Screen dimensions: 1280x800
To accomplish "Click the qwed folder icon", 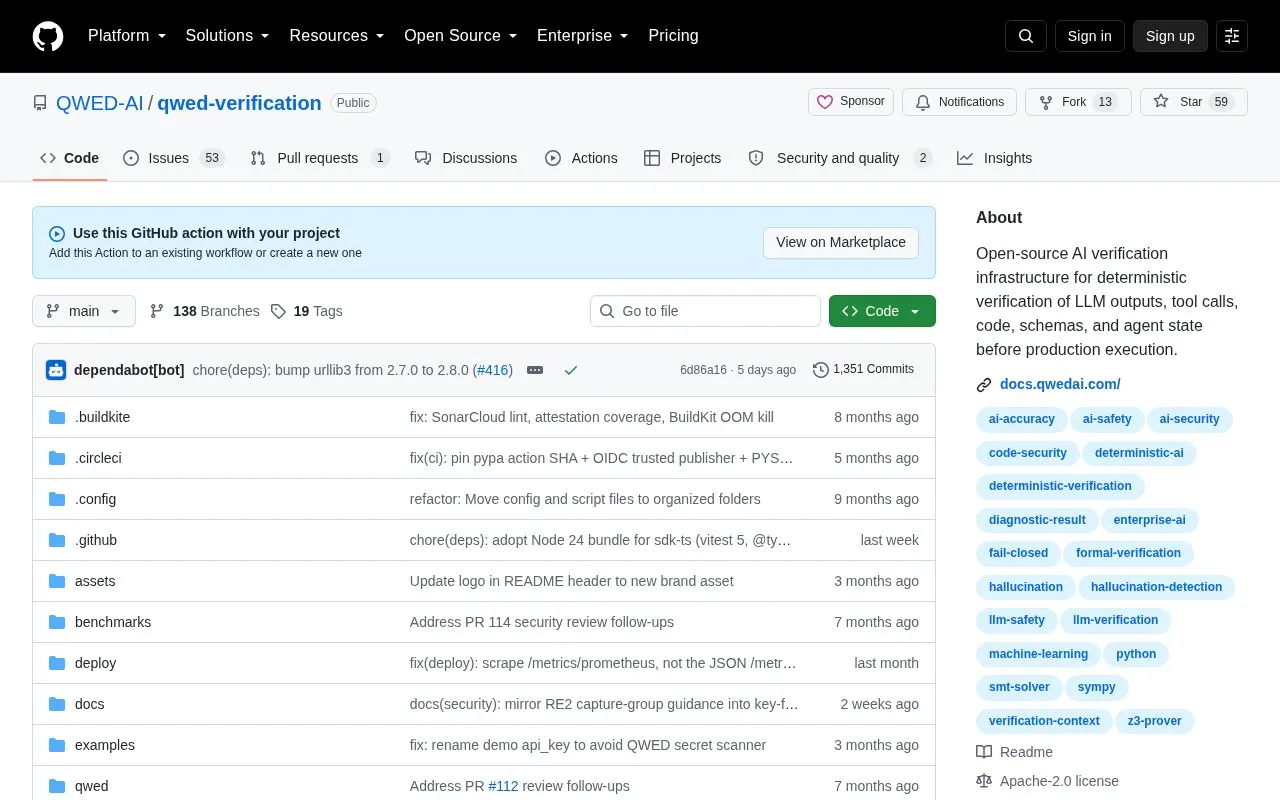I will pos(57,786).
